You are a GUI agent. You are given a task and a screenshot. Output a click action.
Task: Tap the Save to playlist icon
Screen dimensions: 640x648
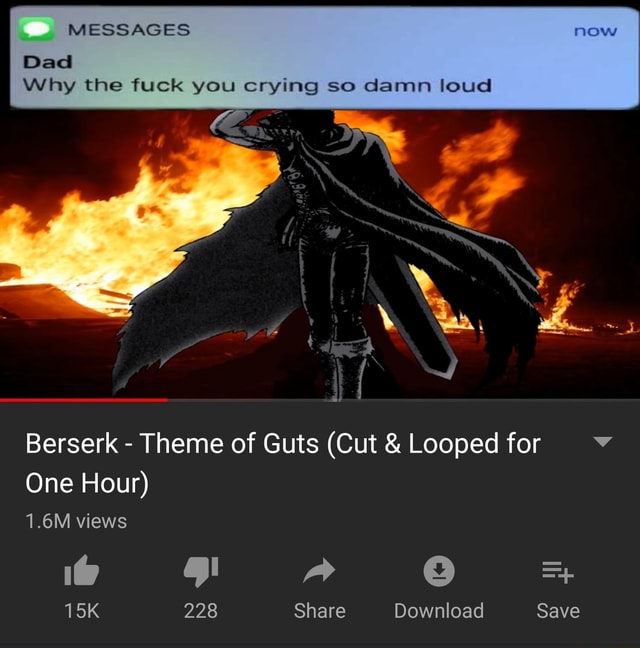[x=558, y=572]
